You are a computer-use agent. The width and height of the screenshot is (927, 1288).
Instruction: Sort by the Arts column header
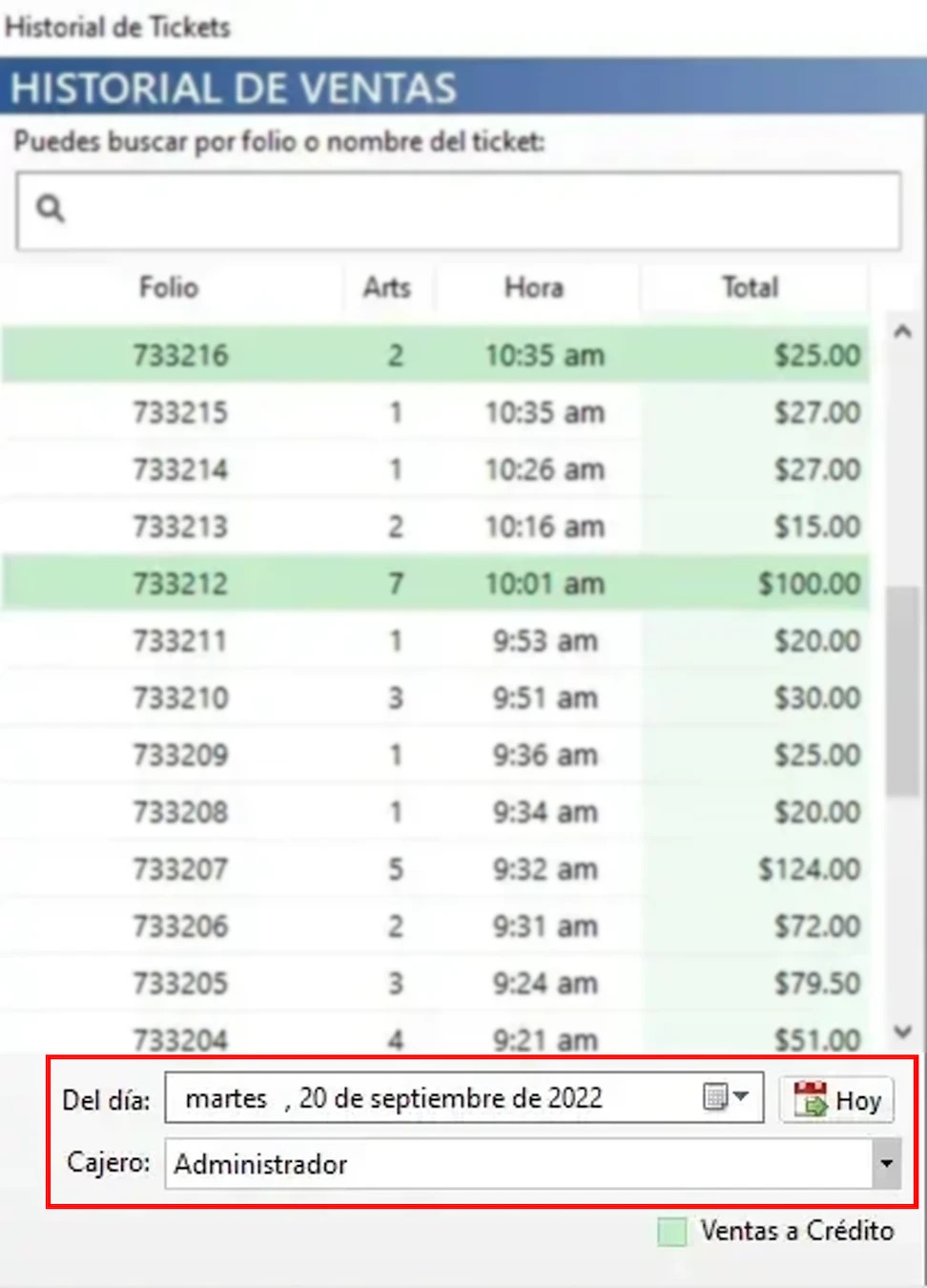tap(386, 287)
